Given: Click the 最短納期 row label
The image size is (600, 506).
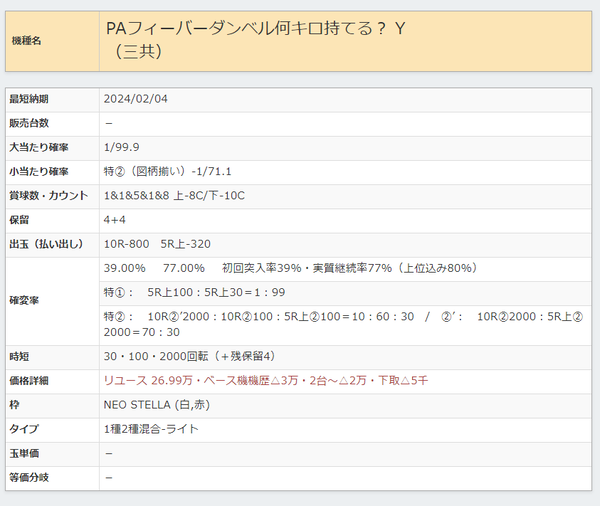Looking at the screenshot, I should 29,99.
